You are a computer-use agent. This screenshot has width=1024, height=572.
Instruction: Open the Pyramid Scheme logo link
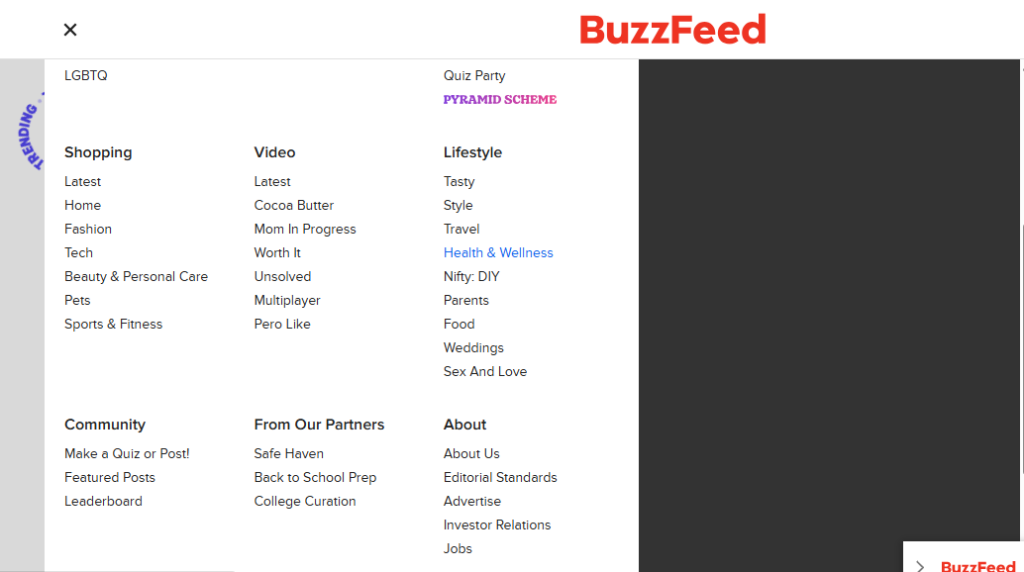(x=500, y=100)
